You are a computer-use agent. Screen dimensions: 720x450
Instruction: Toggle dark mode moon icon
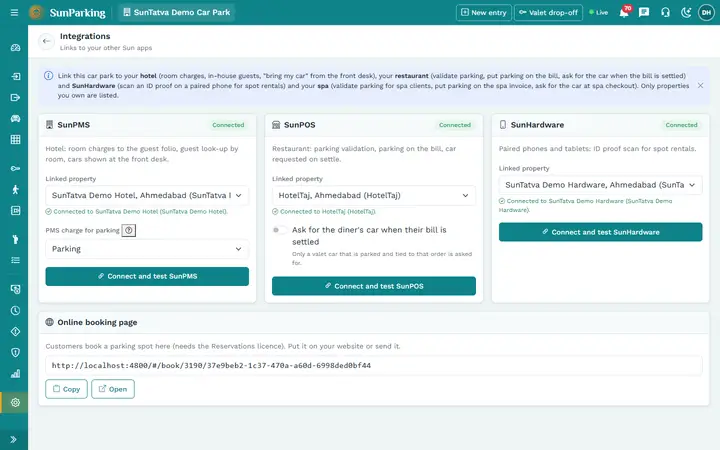[x=686, y=12]
